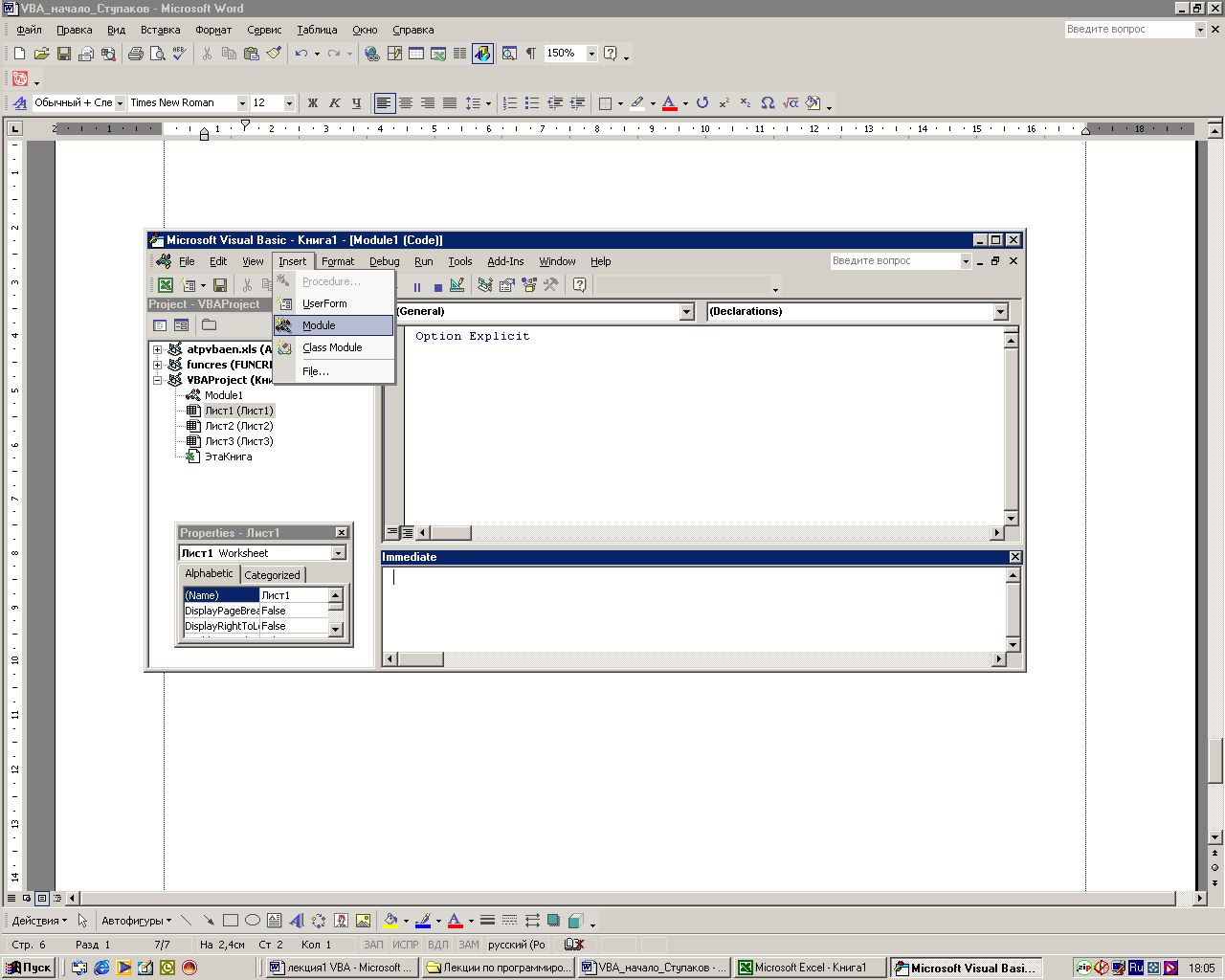Image resolution: width=1225 pixels, height=980 pixels.
Task: Insert symbol using the Omega icon
Action: coord(768,102)
